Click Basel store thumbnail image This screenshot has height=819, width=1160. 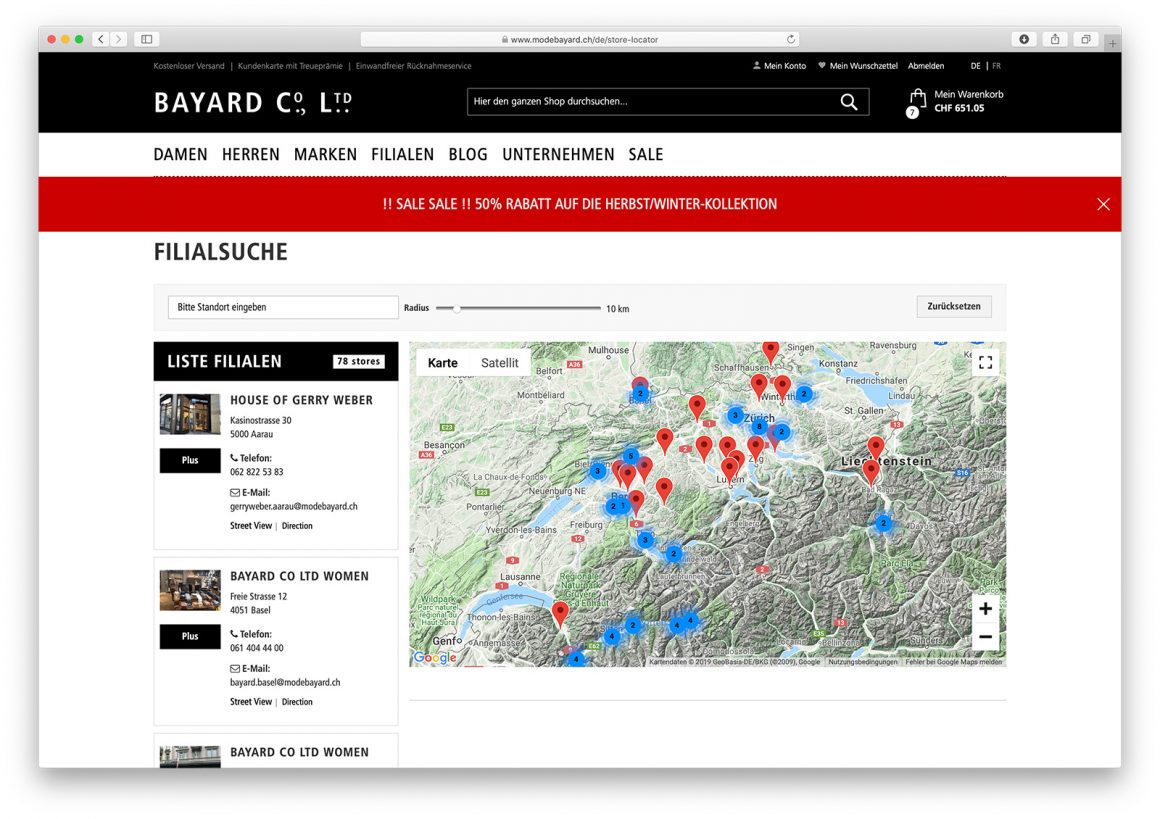(x=190, y=590)
